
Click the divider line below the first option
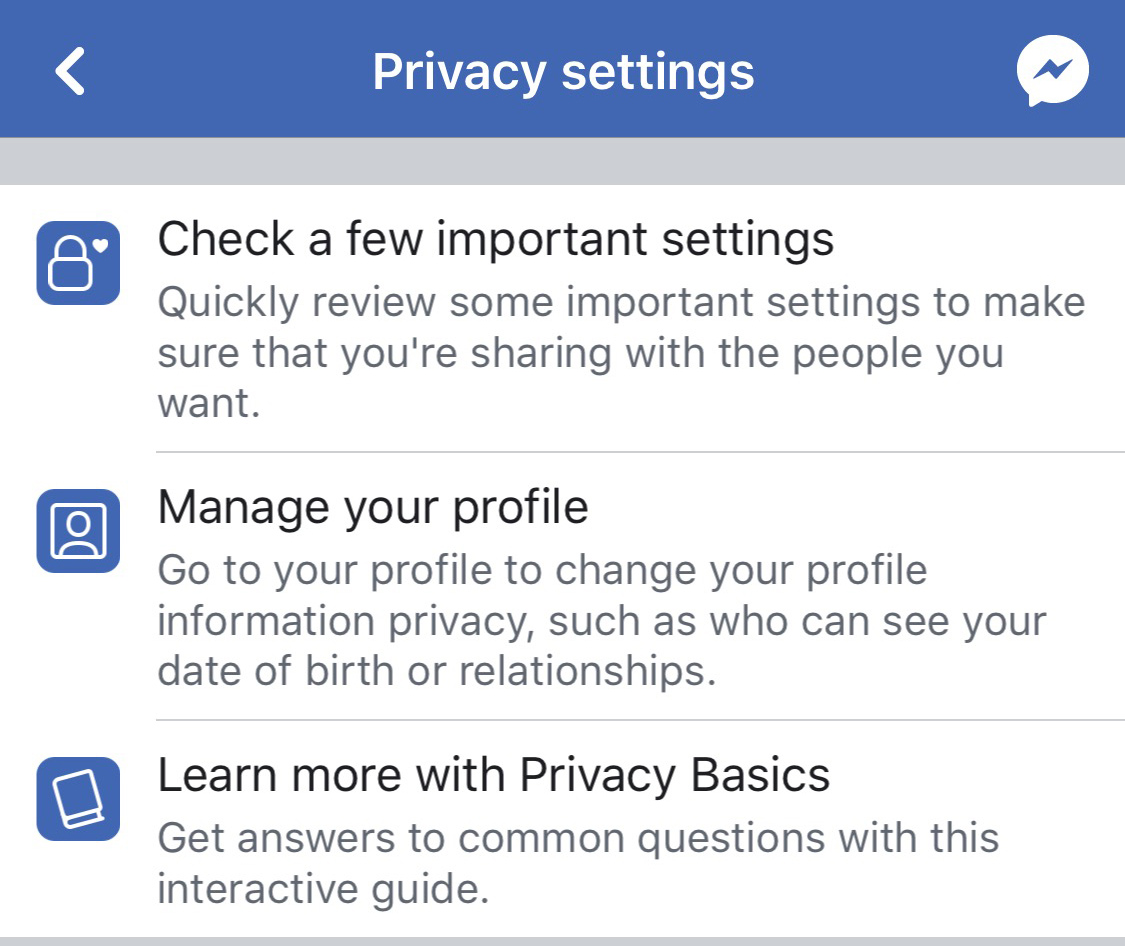click(x=640, y=452)
